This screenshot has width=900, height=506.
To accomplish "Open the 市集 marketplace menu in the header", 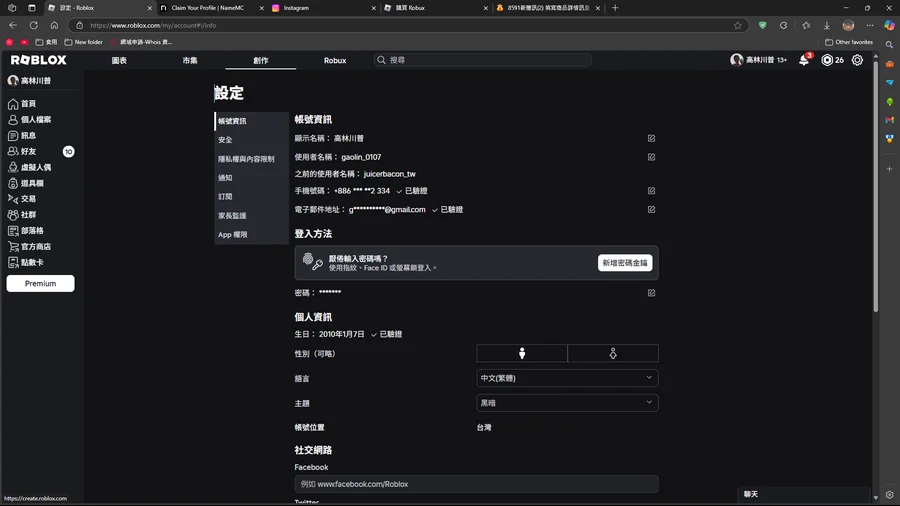I will coord(190,60).
